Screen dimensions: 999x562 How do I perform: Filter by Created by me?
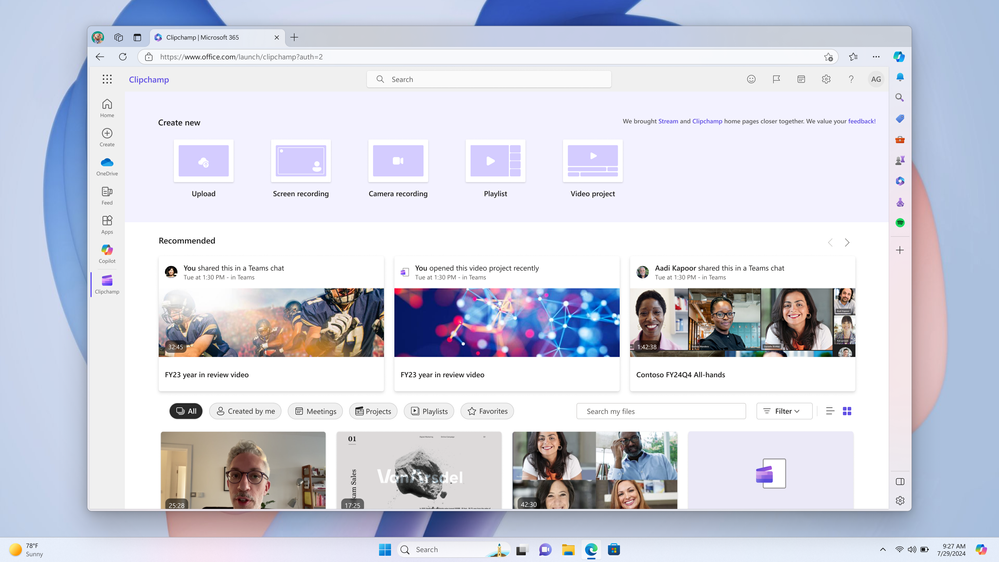(245, 411)
